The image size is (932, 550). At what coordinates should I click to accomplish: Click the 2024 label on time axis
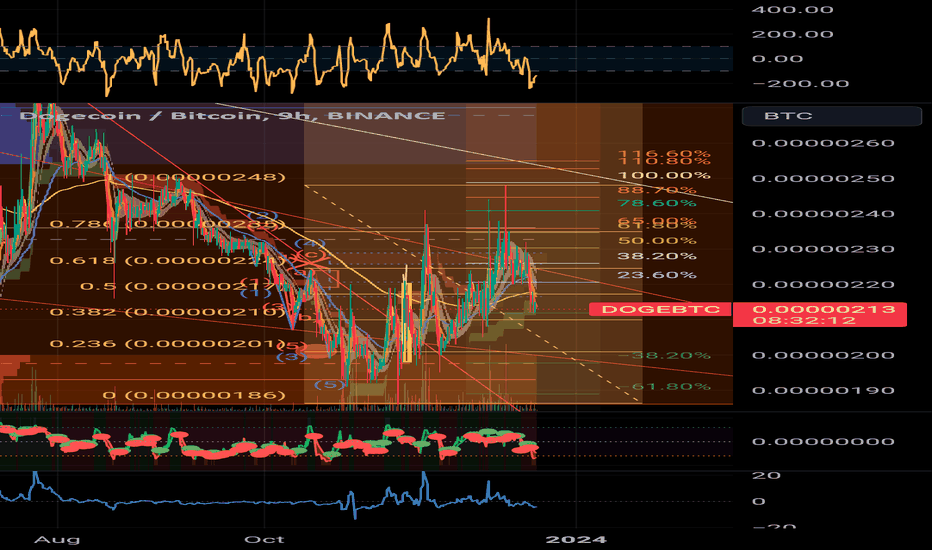point(576,540)
